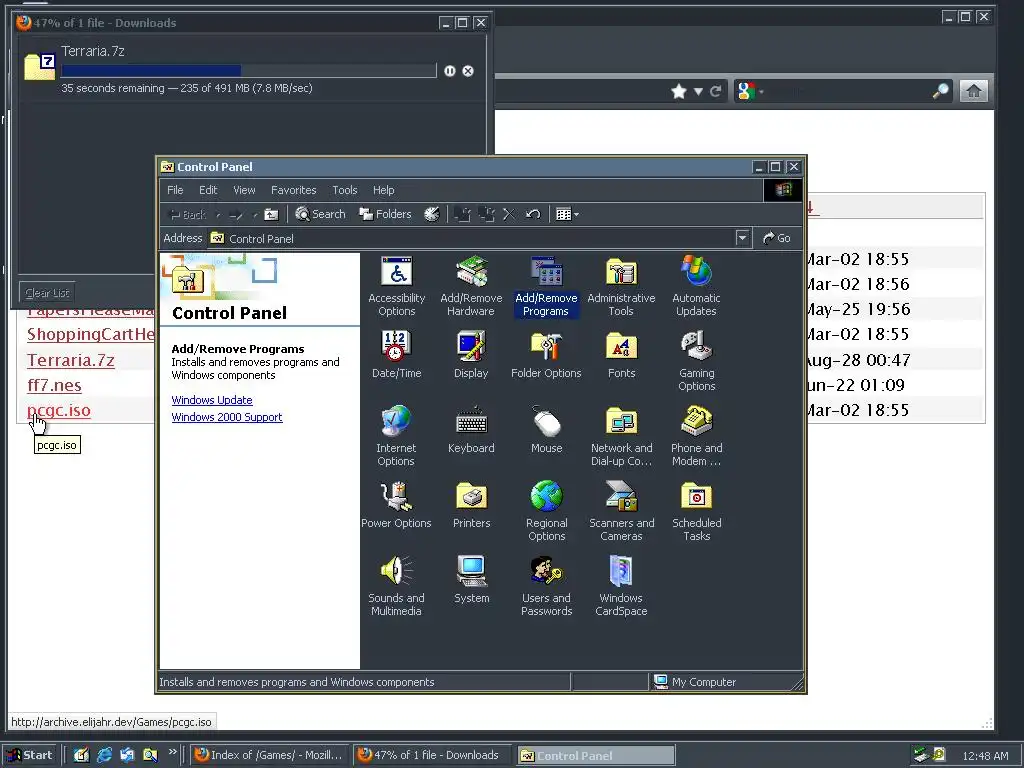Toggle the Folders pane button
This screenshot has width=1024, height=768.
(x=385, y=214)
